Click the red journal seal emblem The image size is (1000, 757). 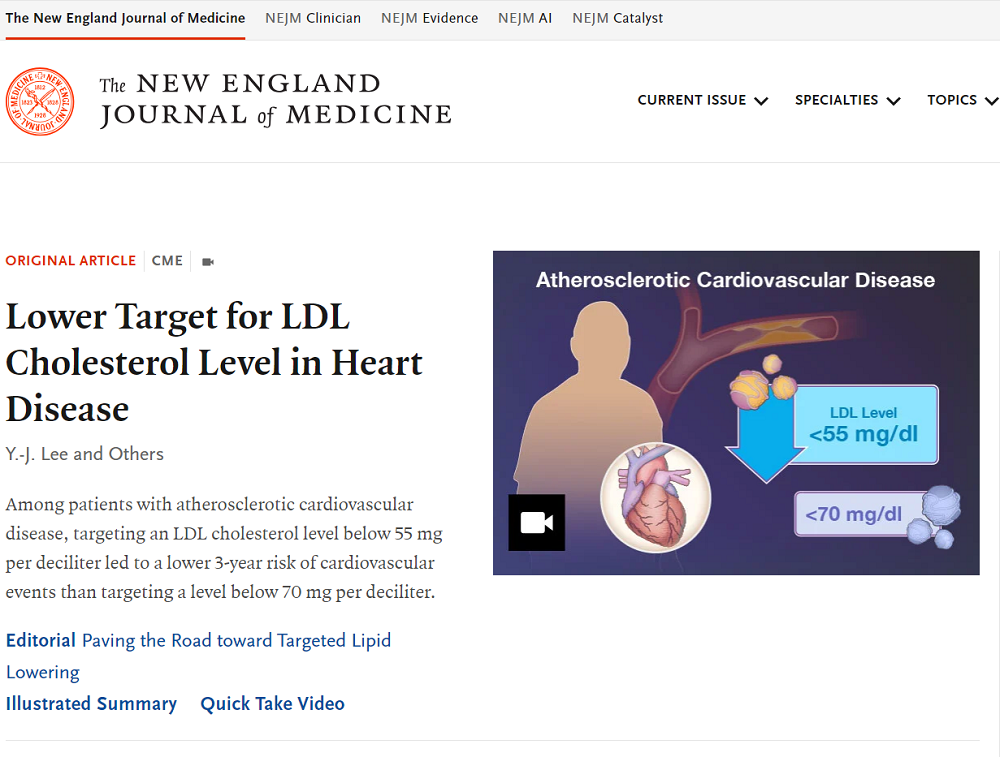(x=40, y=101)
